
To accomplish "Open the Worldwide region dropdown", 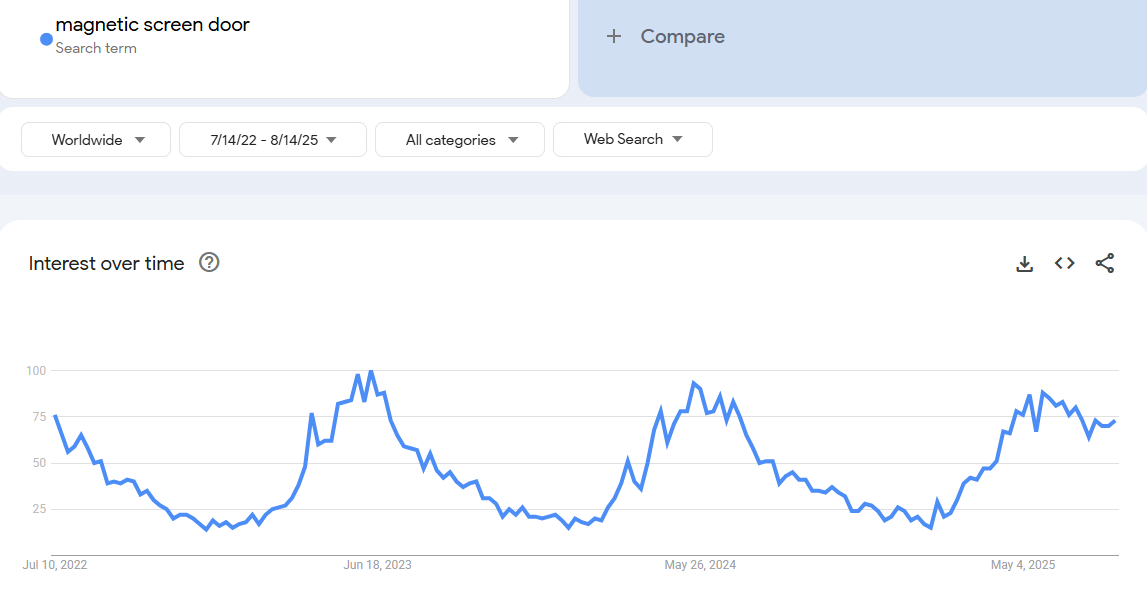I will pos(96,140).
